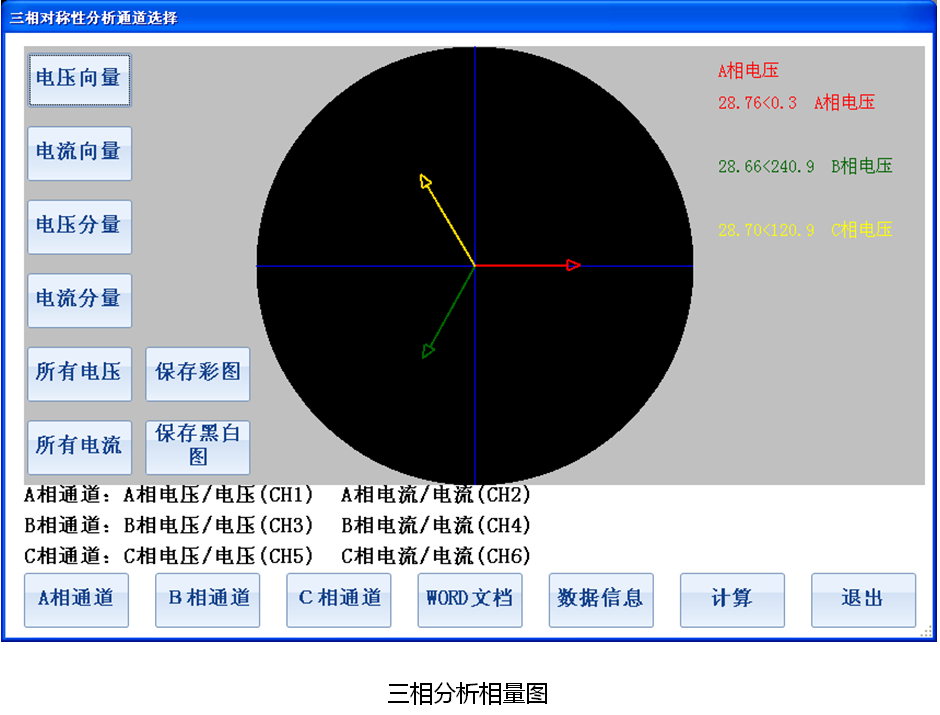The height and width of the screenshot is (715, 940).
Task: Show 电压分量 voltage components
Action: pyautogui.click(x=79, y=226)
